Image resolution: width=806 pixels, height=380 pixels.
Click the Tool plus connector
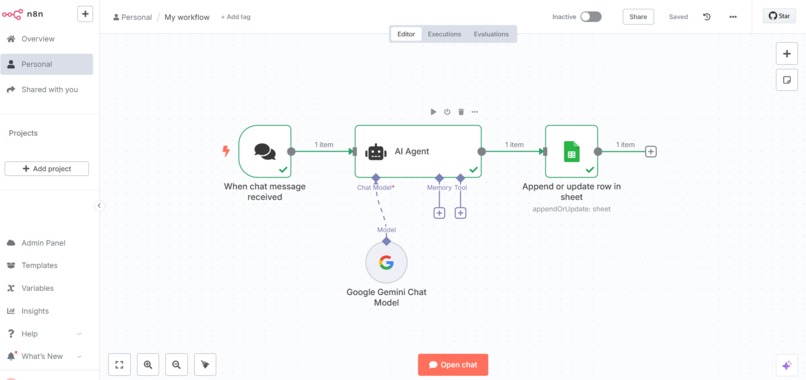461,213
